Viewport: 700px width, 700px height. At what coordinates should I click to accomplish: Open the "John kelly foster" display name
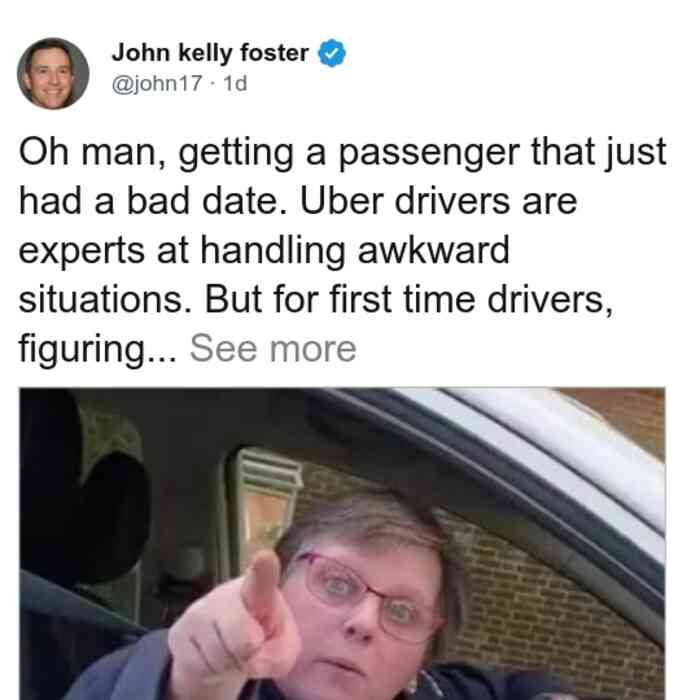[210, 53]
